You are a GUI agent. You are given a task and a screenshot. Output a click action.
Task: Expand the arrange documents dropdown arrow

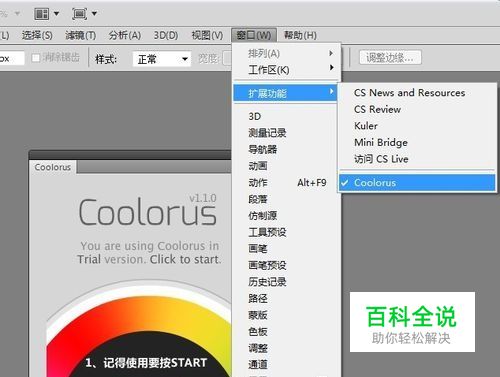pyautogui.click(x=56, y=14)
